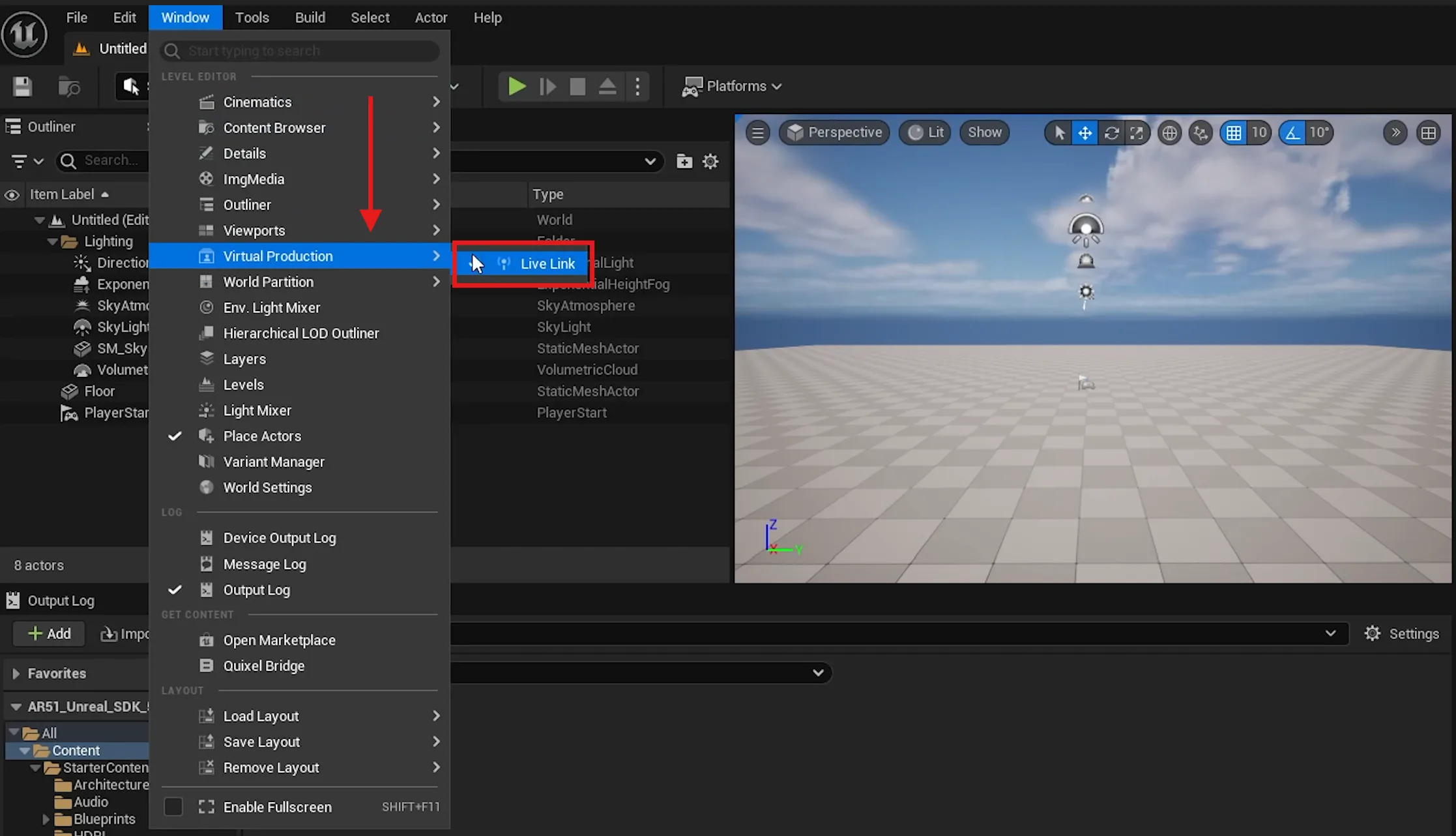Open the Platforms dropdown
1456x836 pixels.
pyautogui.click(x=731, y=86)
